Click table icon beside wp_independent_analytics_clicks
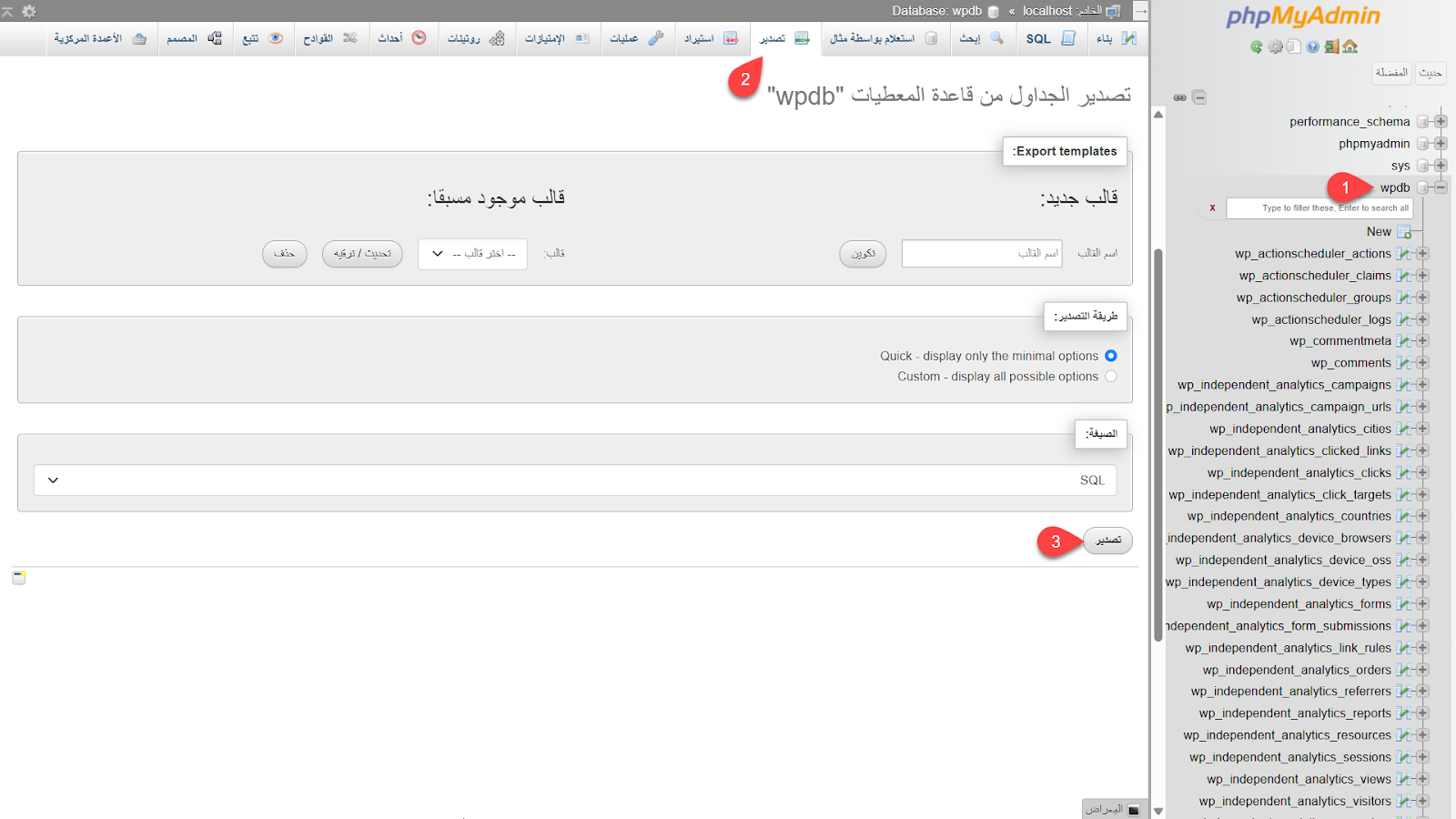 tap(1404, 473)
